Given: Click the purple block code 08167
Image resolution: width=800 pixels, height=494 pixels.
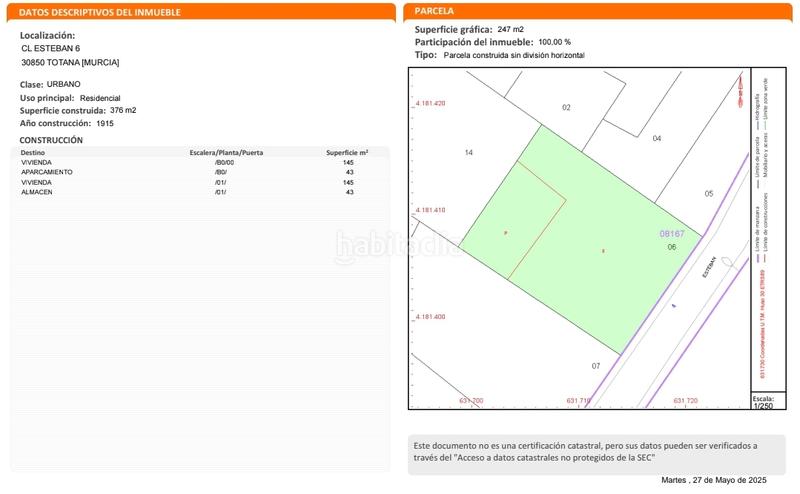Looking at the screenshot, I should click(x=672, y=234).
